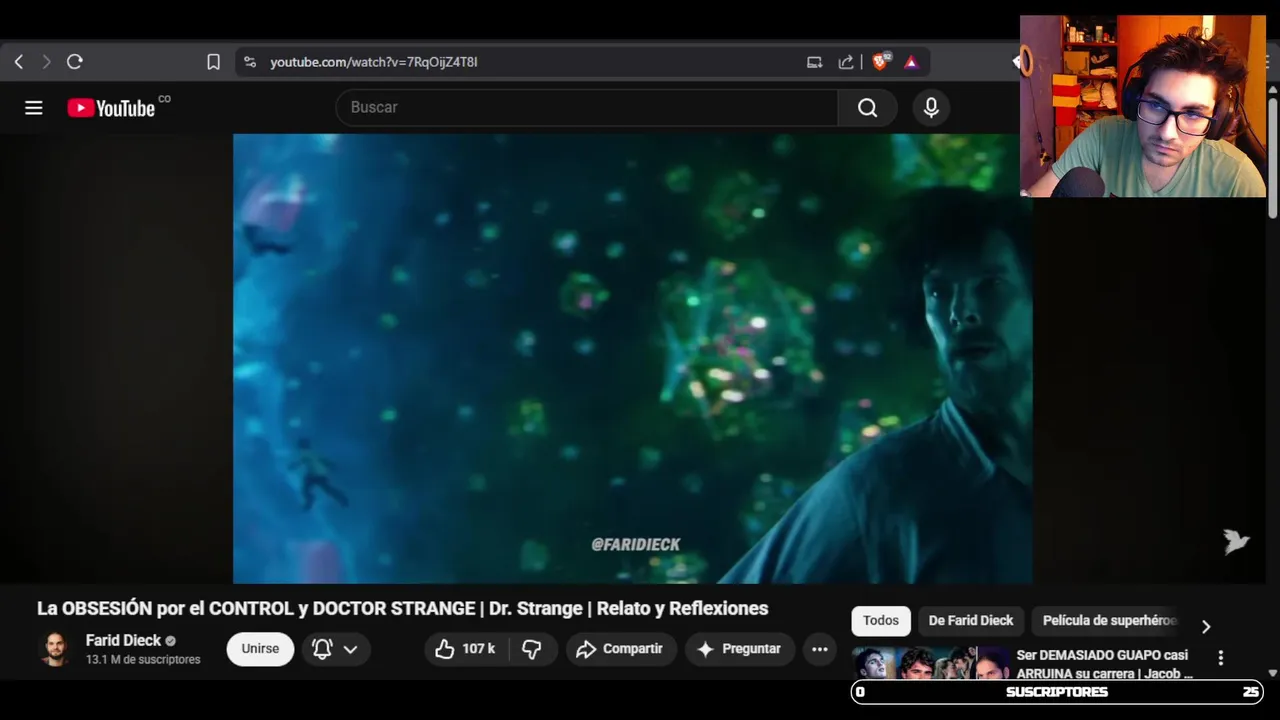Open notification bell dropdown
Viewport: 1280px width, 720px height.
(x=335, y=649)
